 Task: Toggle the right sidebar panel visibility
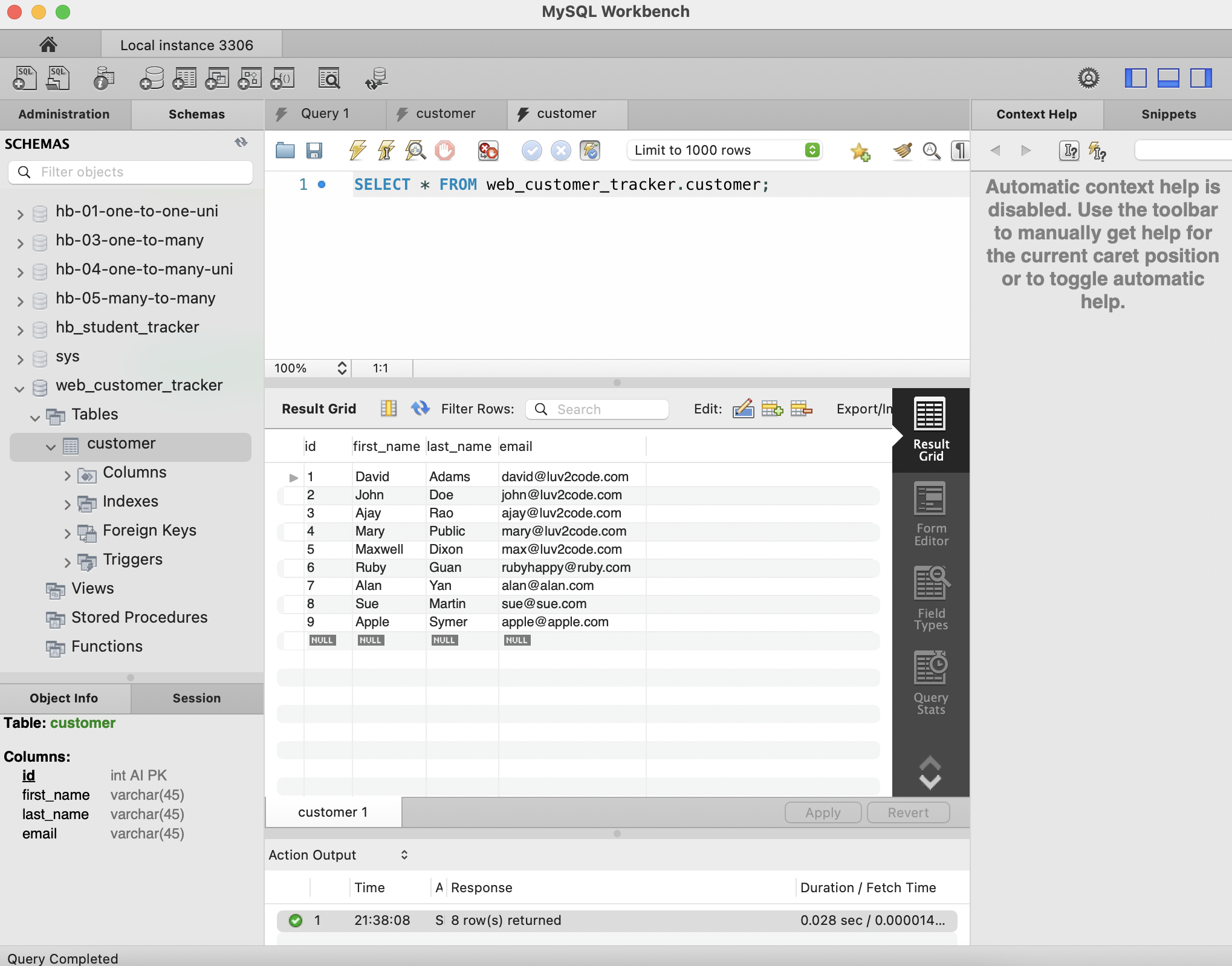(1201, 78)
